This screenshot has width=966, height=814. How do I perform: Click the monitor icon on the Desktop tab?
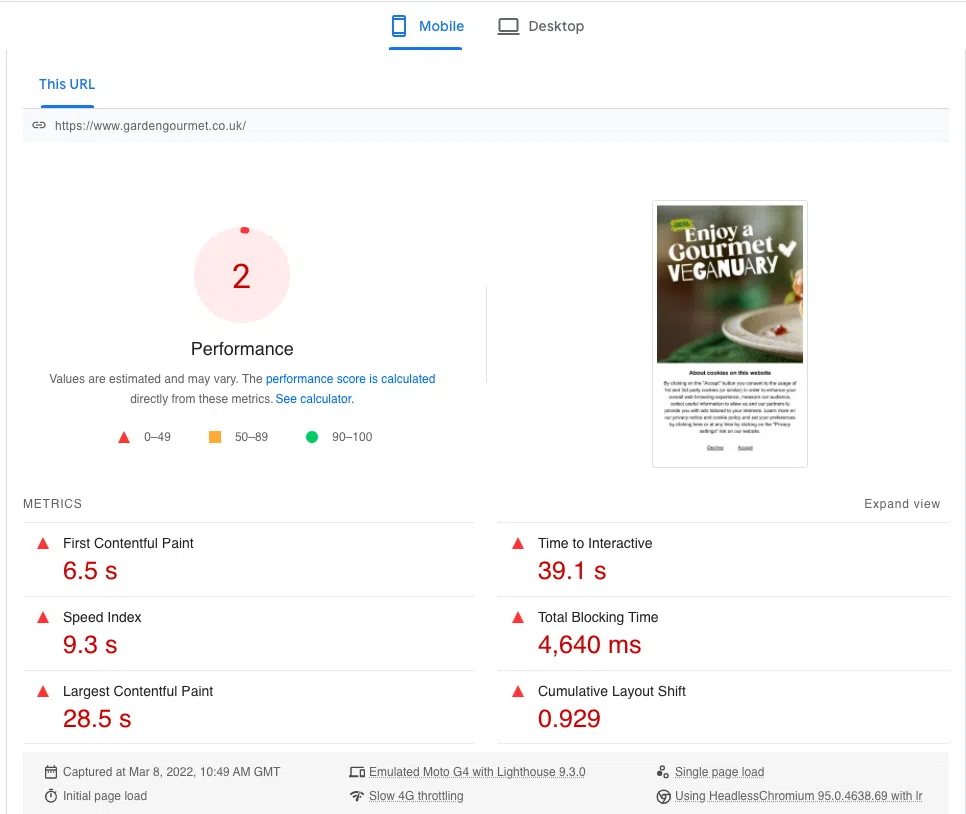[508, 26]
